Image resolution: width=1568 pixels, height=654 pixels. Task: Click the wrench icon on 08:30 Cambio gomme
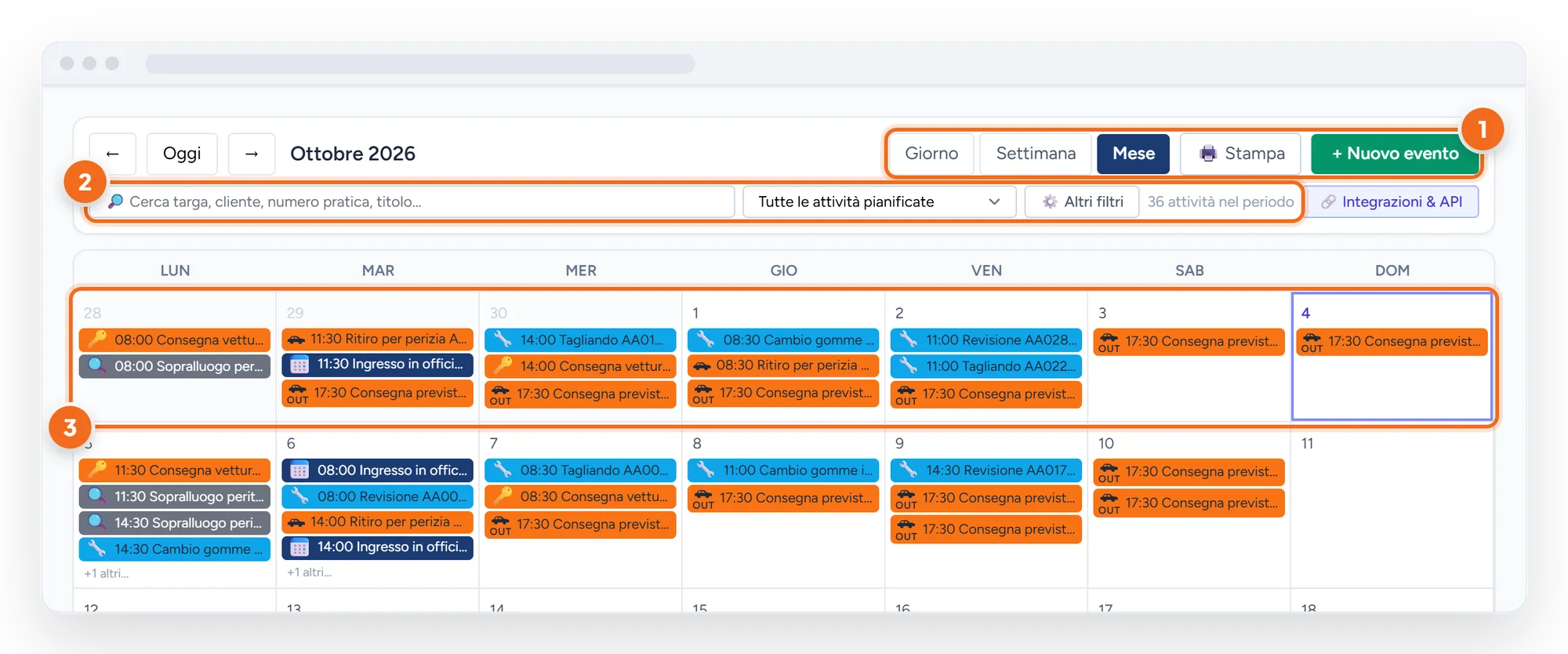coord(706,340)
